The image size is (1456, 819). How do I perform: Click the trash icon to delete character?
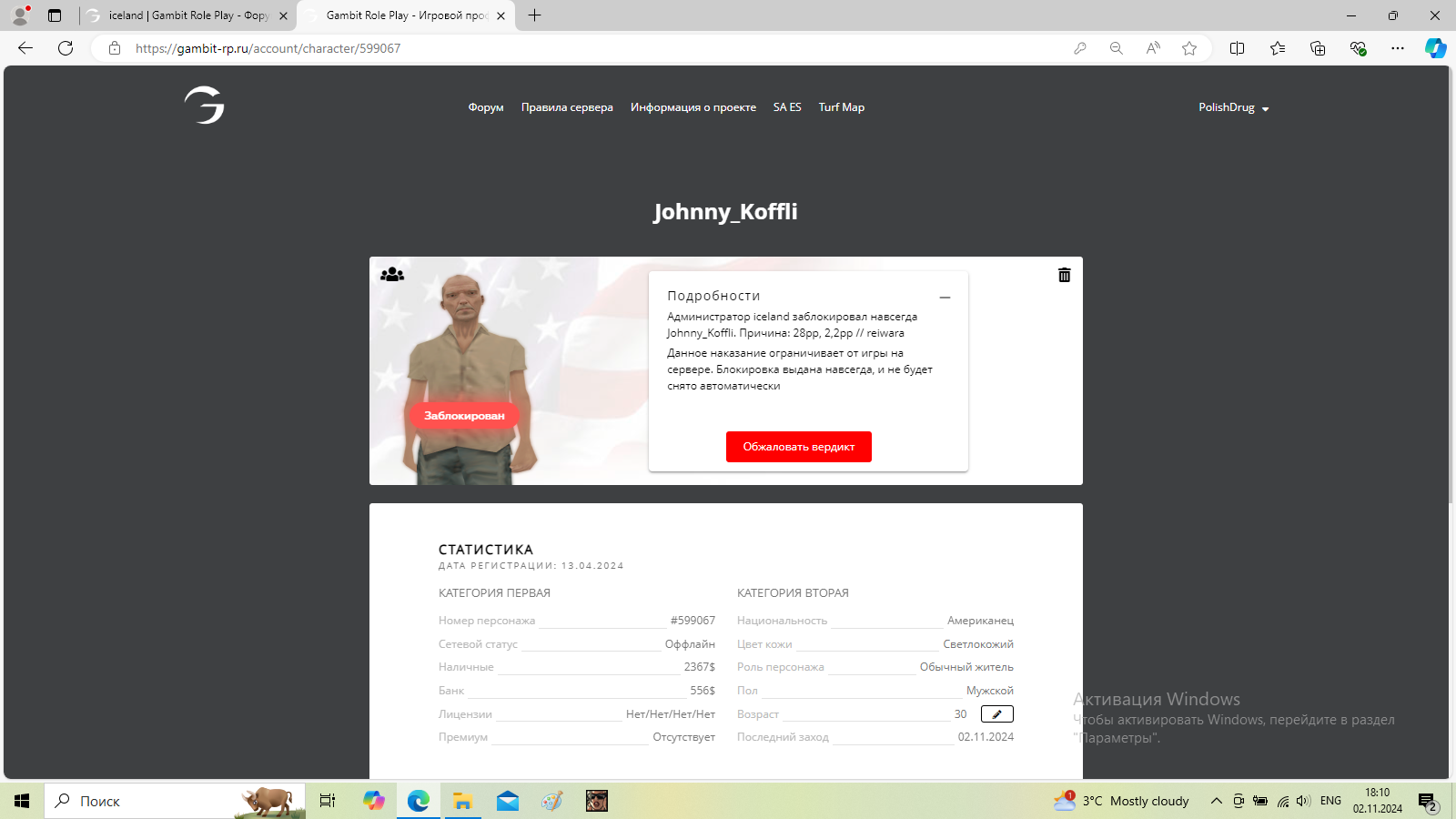click(1064, 275)
